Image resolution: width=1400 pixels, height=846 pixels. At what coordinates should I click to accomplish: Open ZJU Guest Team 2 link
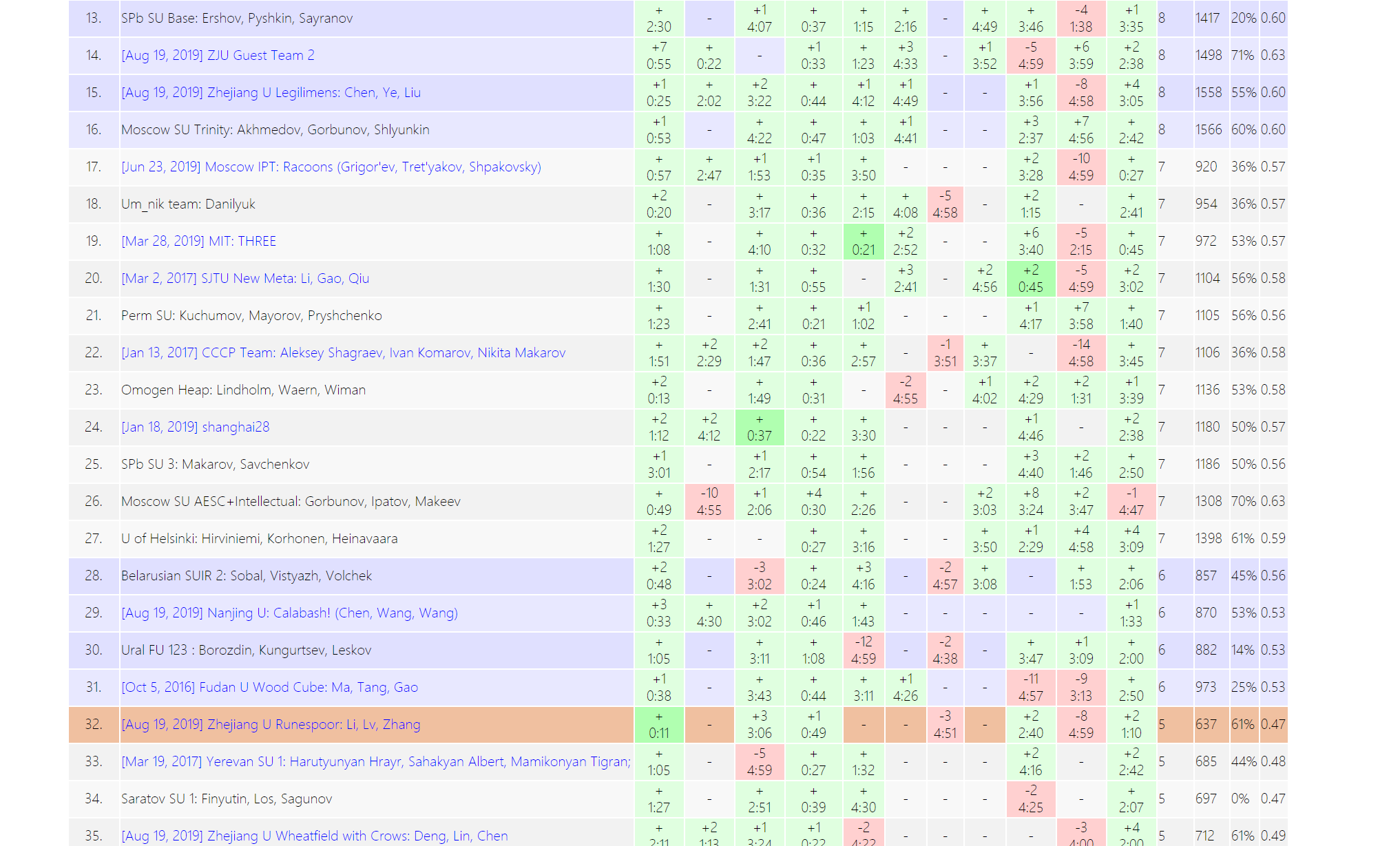[x=218, y=56]
